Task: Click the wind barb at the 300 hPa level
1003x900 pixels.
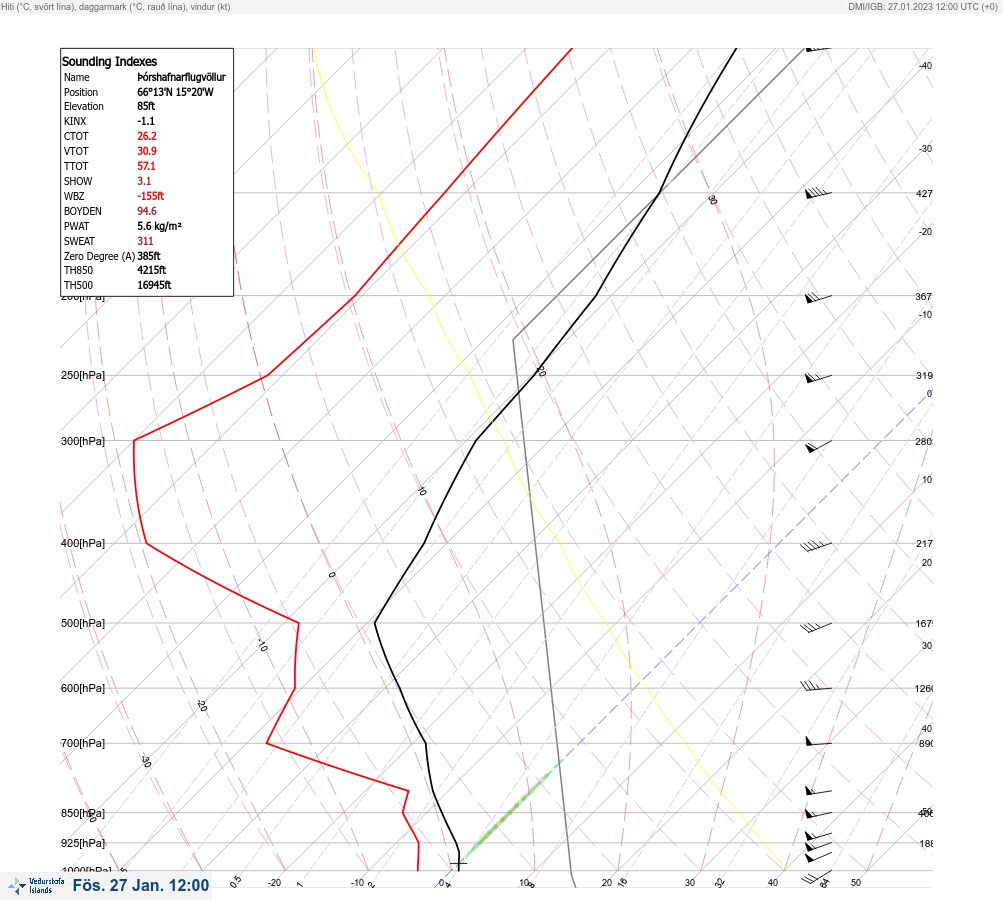Action: pos(818,446)
